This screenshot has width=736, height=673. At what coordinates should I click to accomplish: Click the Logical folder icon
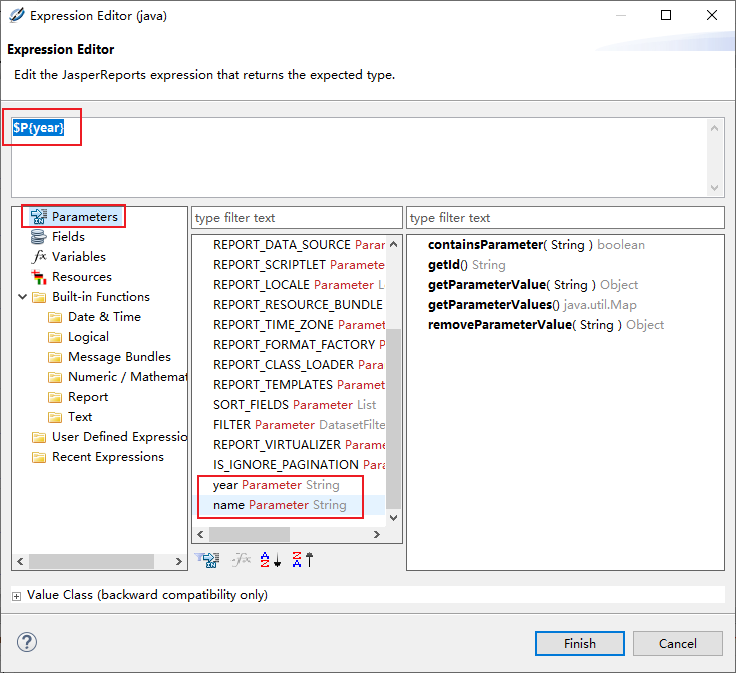(x=55, y=337)
